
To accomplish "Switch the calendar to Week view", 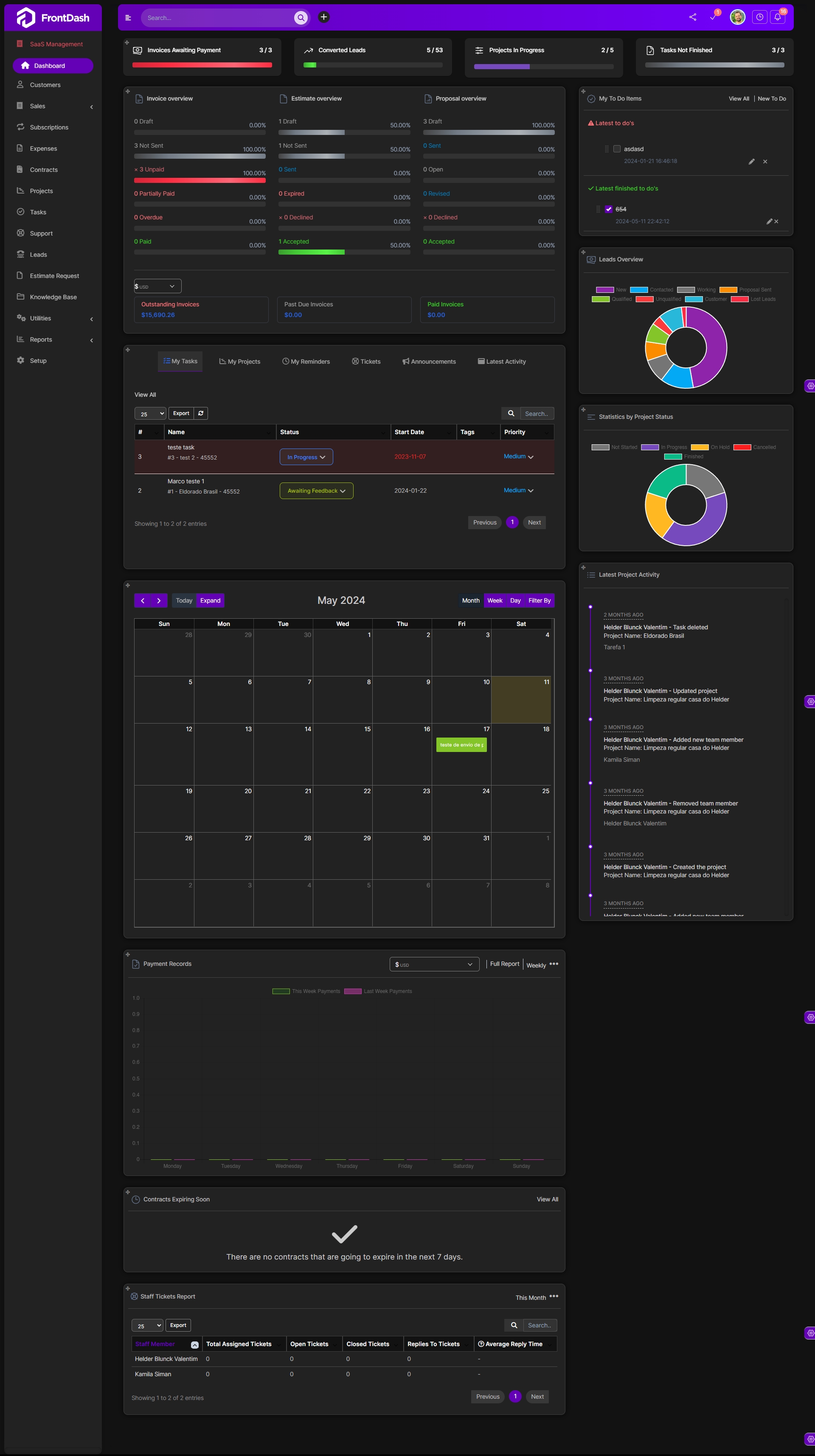I will (x=495, y=600).
